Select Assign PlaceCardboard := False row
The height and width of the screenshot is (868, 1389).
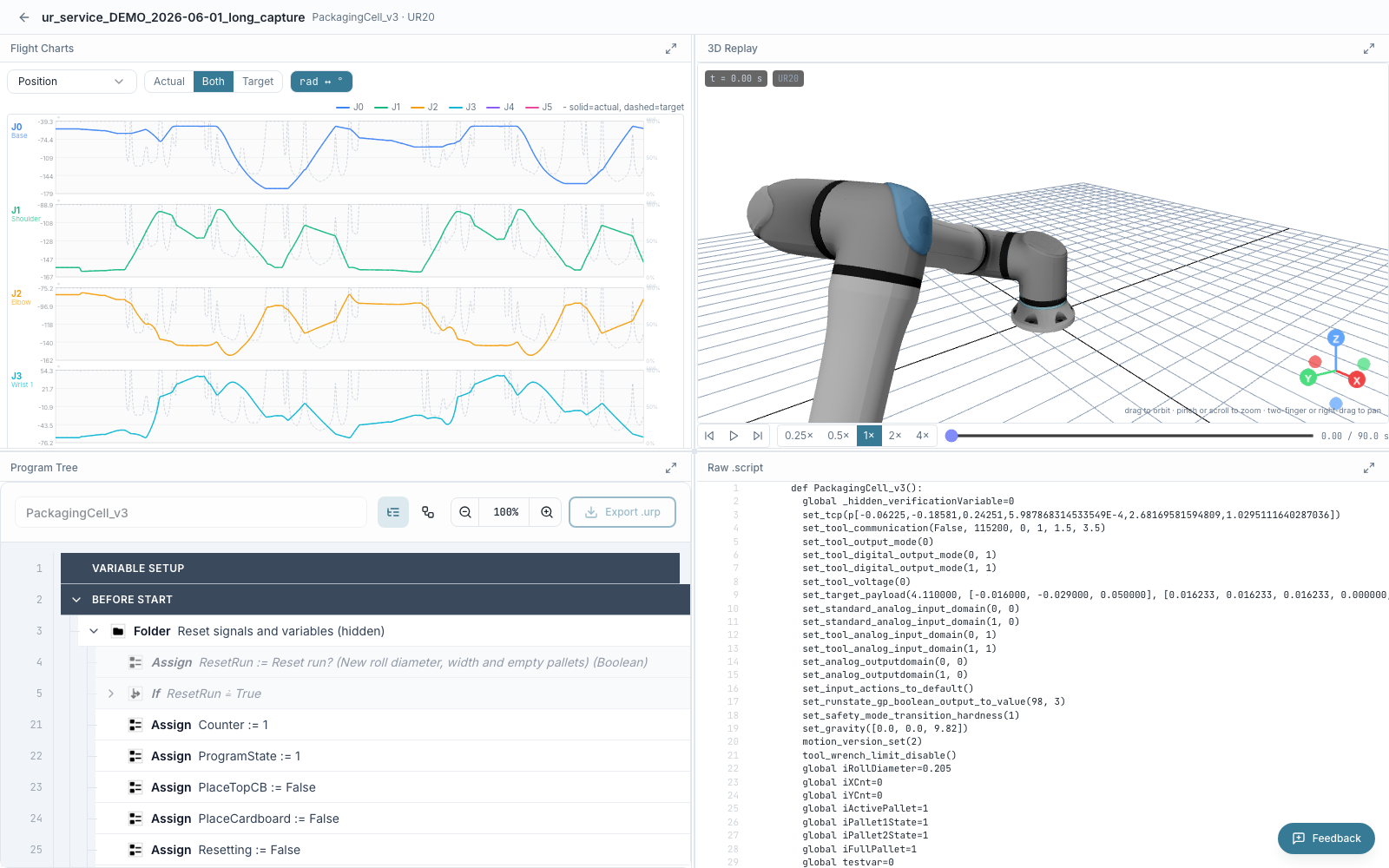coord(392,819)
